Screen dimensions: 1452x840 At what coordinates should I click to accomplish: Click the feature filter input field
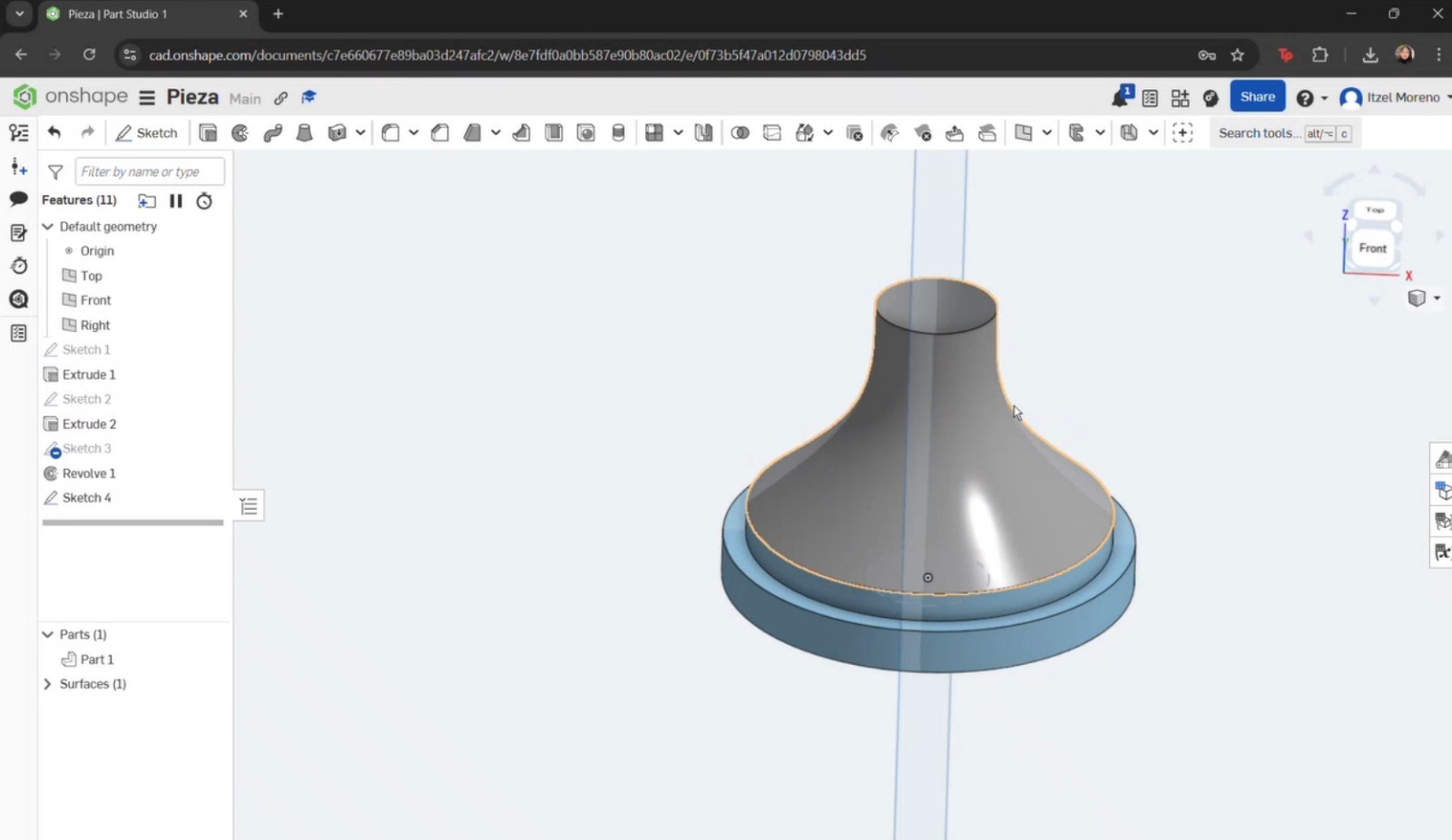coord(149,171)
